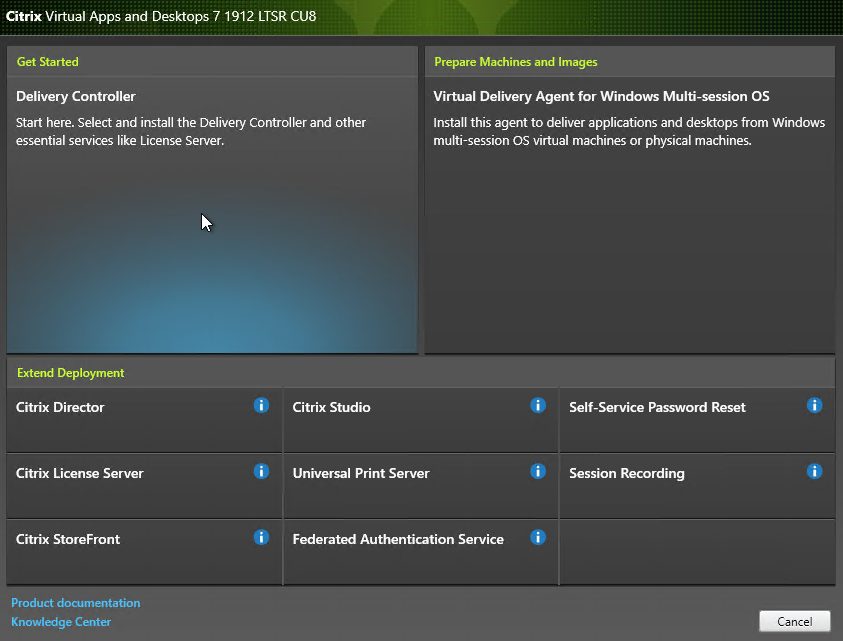Choose Universal Print Server tile

(x=420, y=486)
